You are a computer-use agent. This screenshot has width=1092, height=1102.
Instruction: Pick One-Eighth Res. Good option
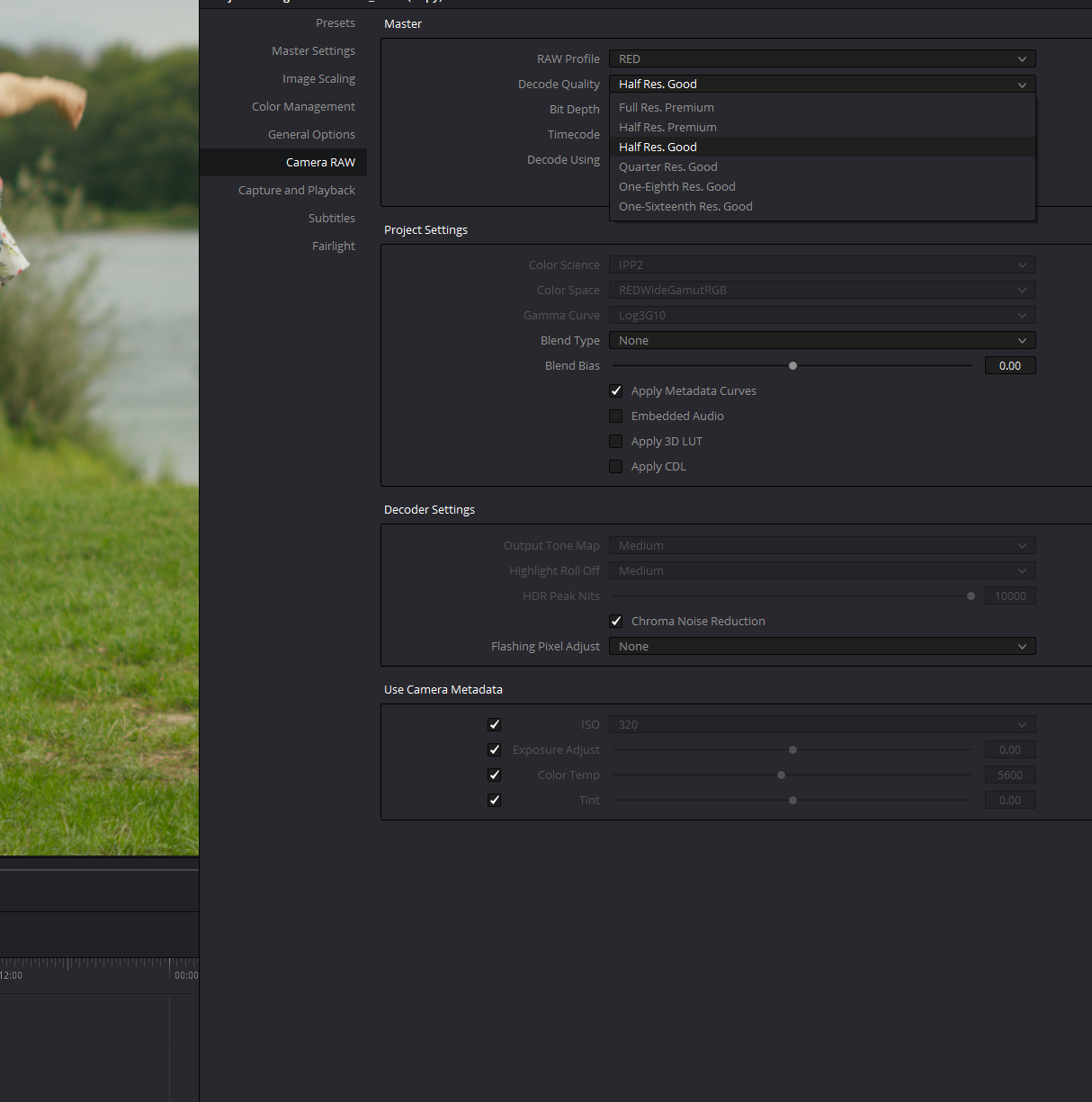[x=822, y=186]
